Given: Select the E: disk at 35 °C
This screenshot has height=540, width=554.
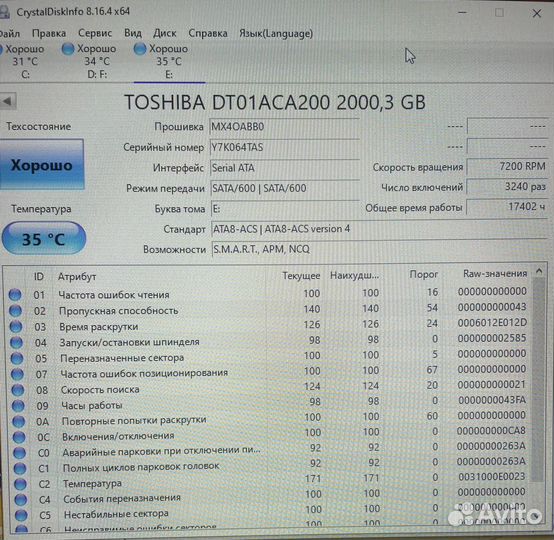Looking at the screenshot, I should 161,61.
